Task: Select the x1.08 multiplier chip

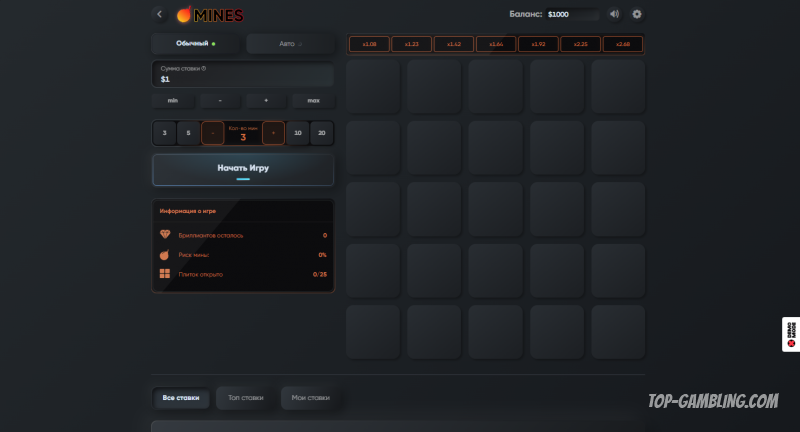Action: click(x=369, y=44)
